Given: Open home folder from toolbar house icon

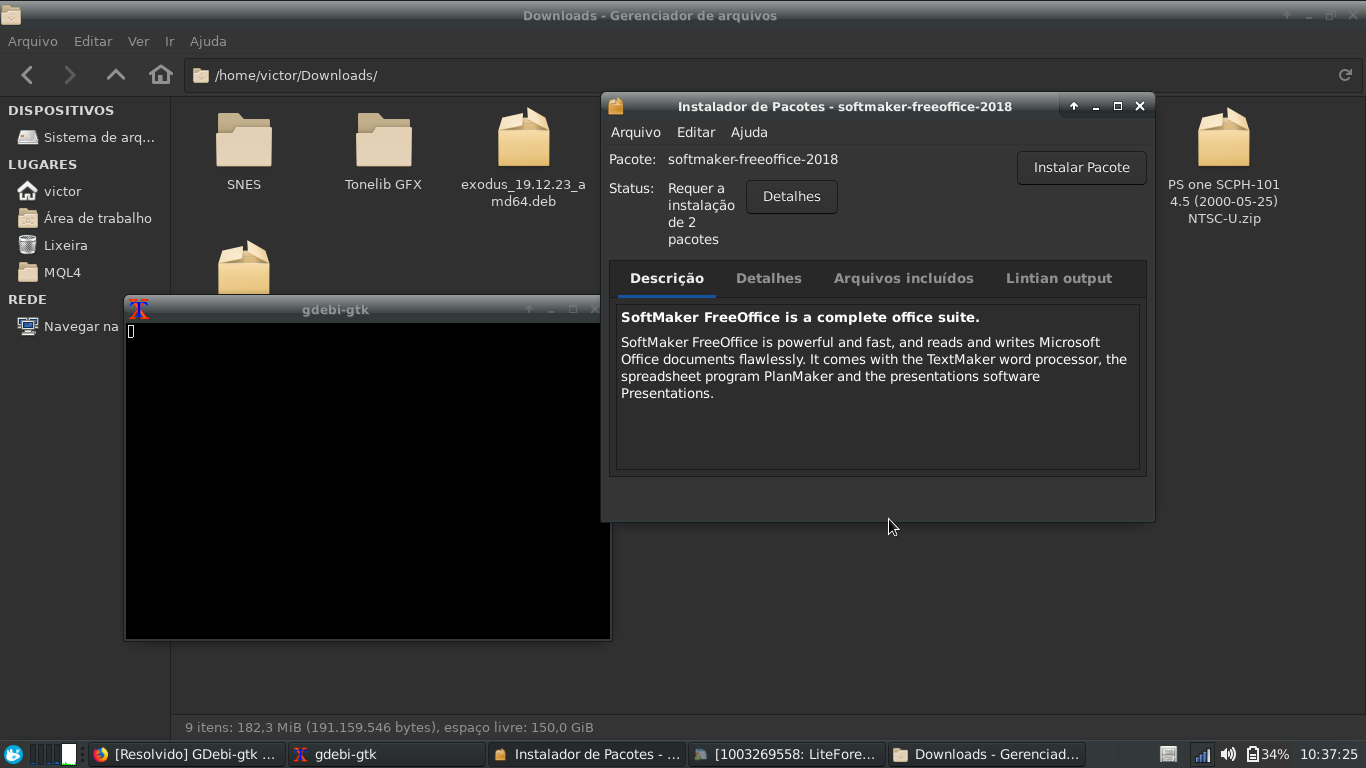Looking at the screenshot, I should point(160,75).
